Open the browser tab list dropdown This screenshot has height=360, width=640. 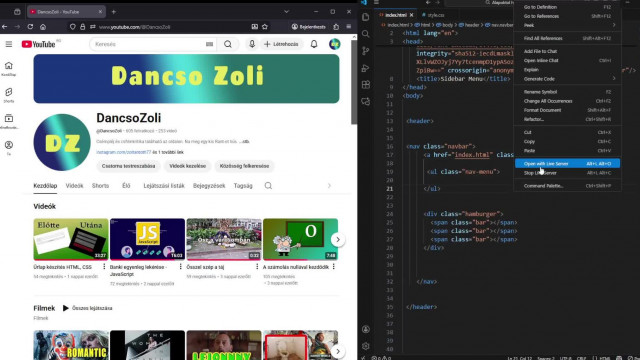pos(287,12)
